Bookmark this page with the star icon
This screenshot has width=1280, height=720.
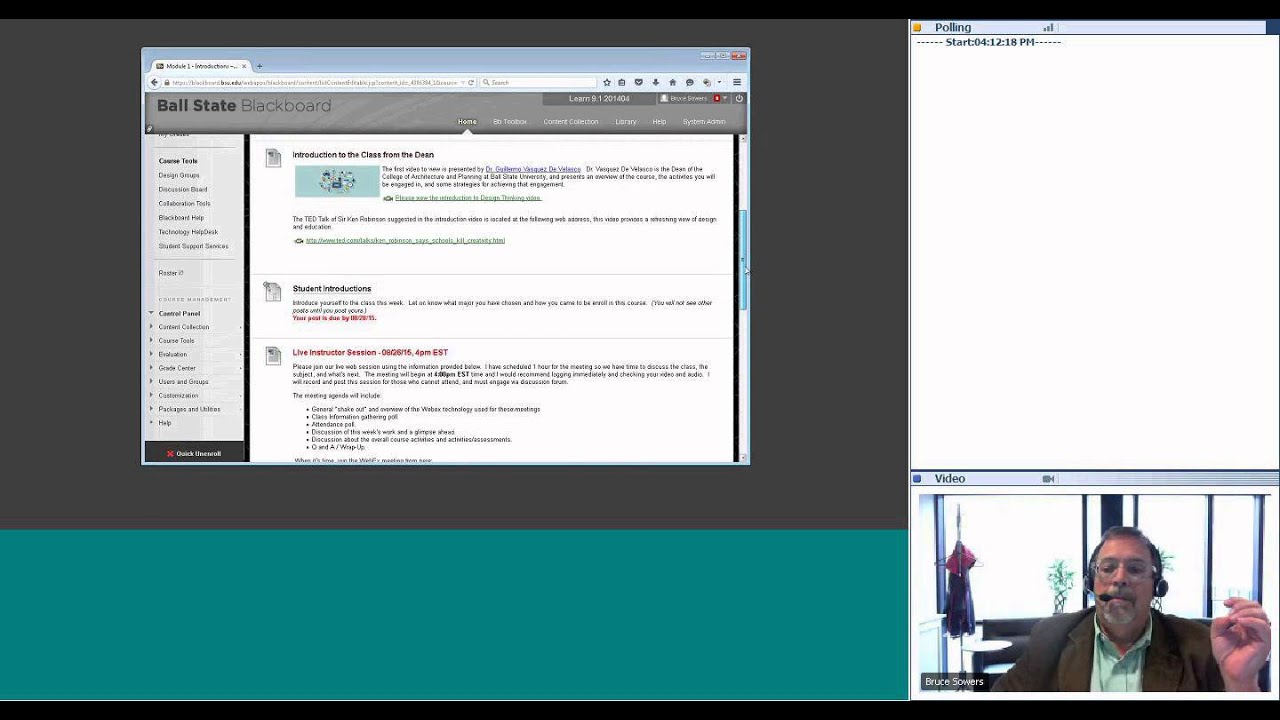pos(606,82)
